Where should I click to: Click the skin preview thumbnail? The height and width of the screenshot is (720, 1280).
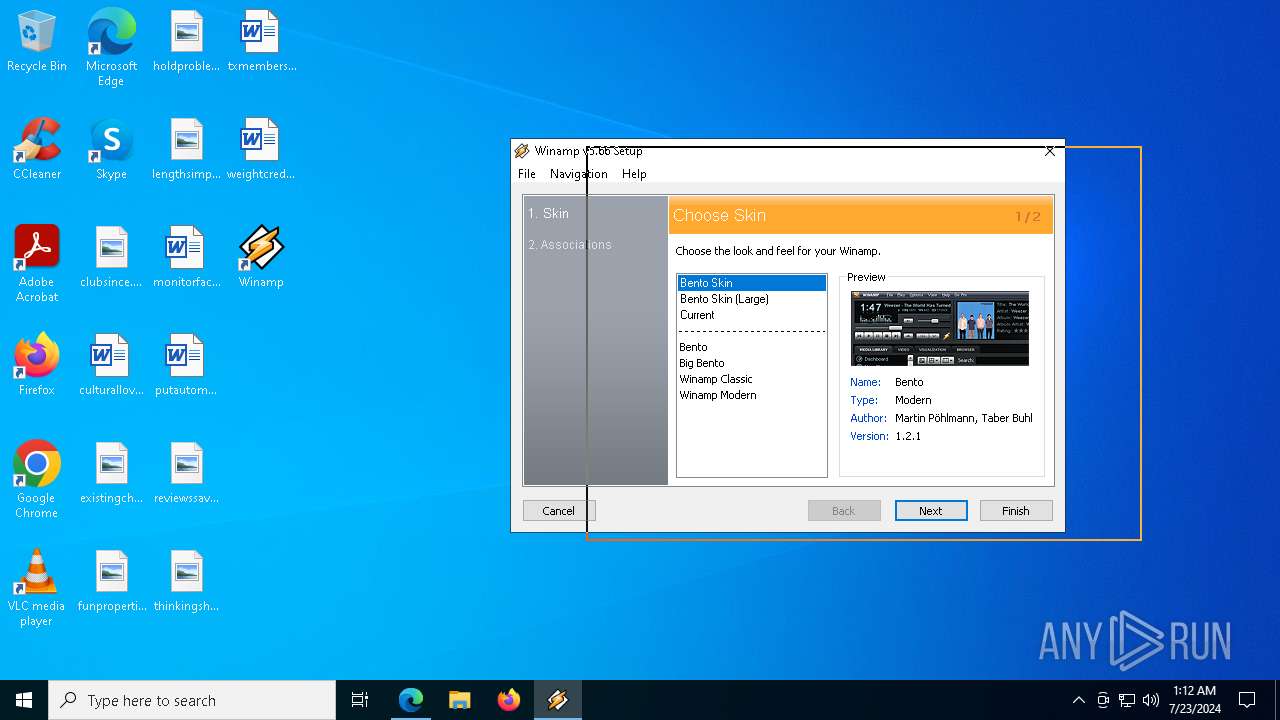tap(940, 328)
